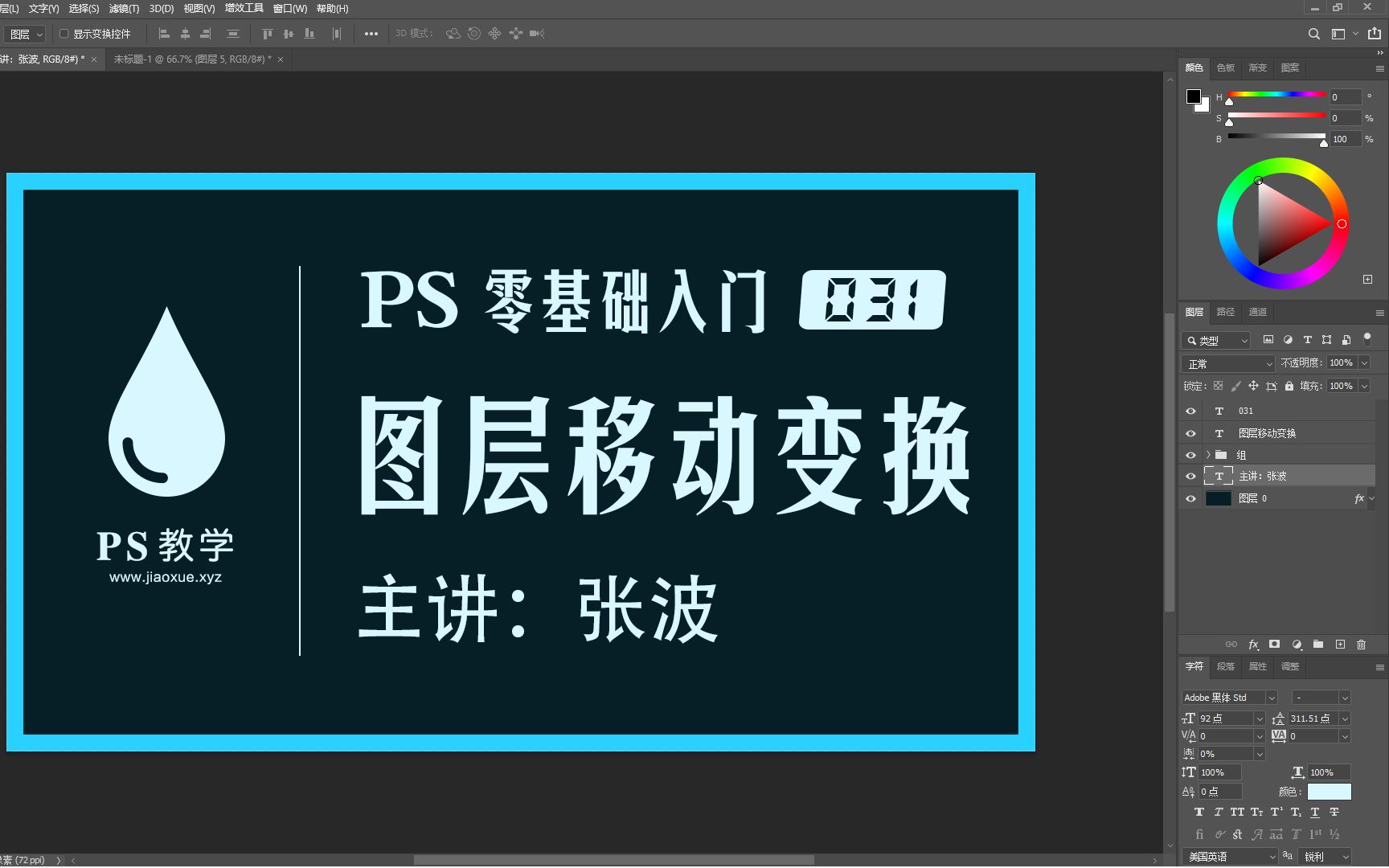Open the 填充 fill dropdown arrow

1364,386
